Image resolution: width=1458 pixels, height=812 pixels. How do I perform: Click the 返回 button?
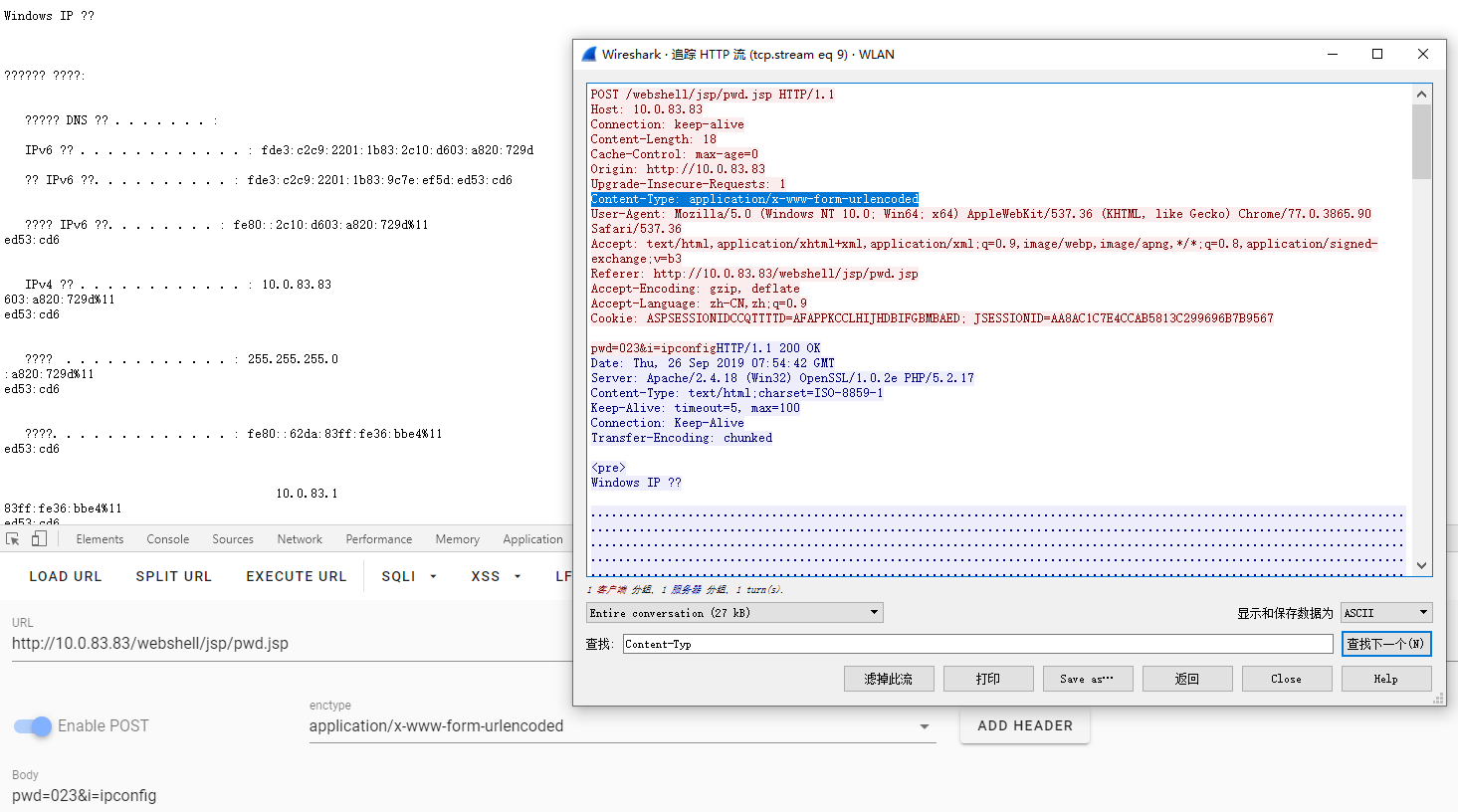click(1187, 679)
